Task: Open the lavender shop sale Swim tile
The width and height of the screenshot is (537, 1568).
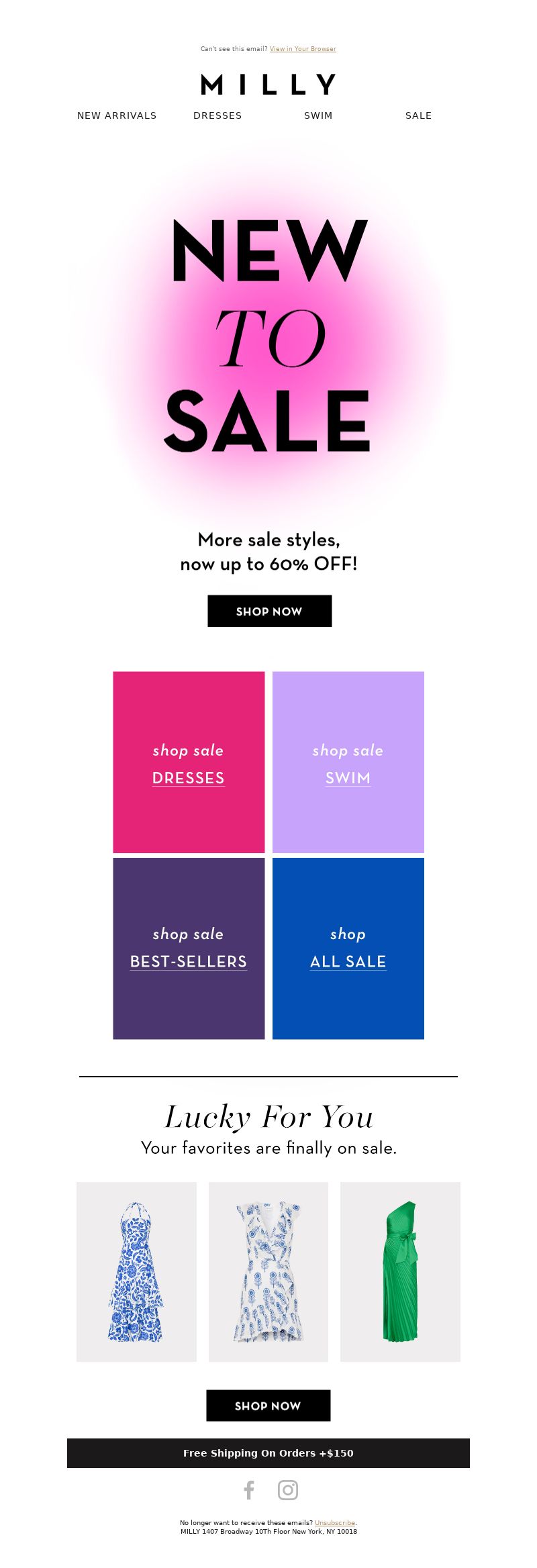Action: 348,763
